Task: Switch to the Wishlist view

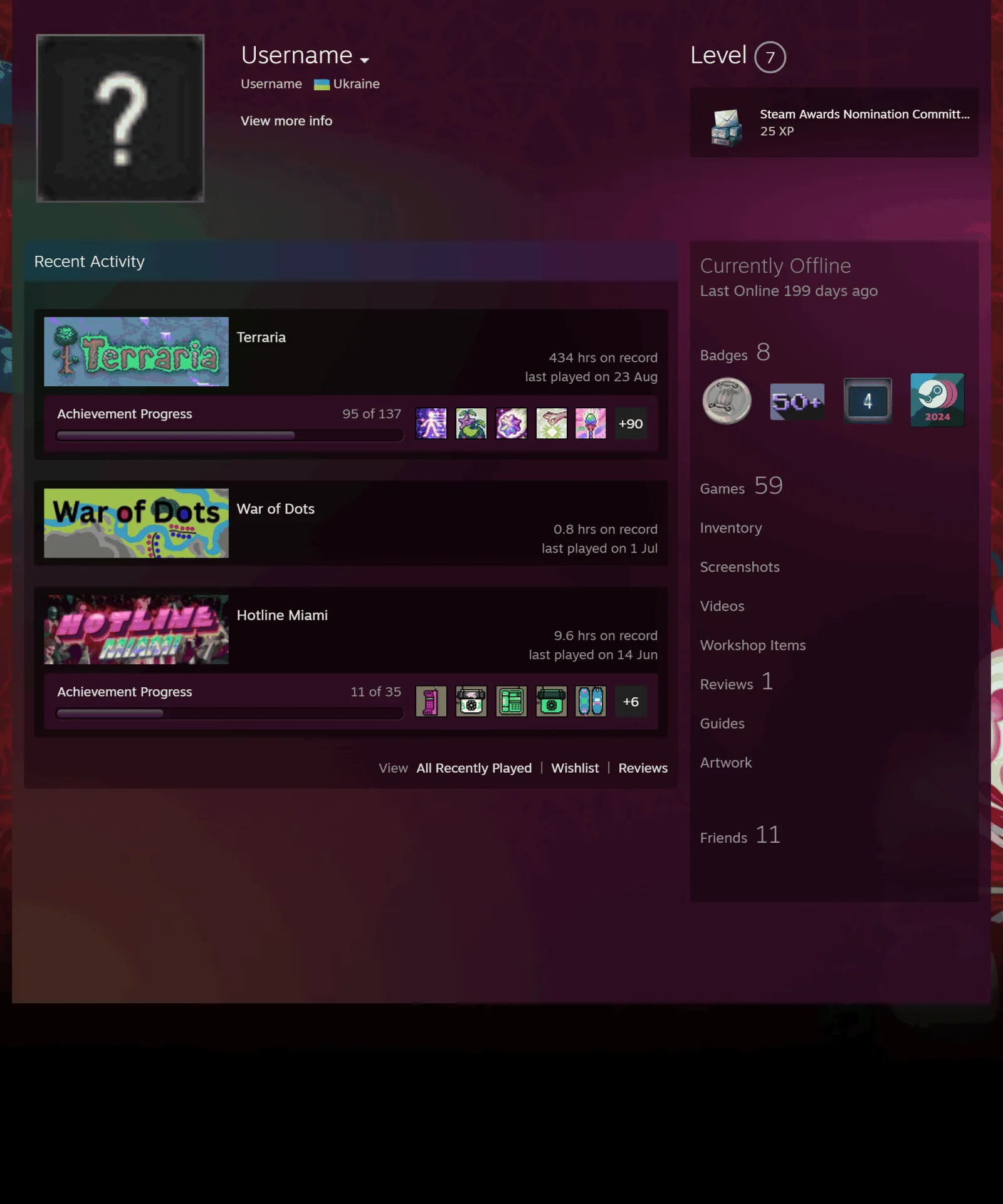Action: click(x=575, y=768)
